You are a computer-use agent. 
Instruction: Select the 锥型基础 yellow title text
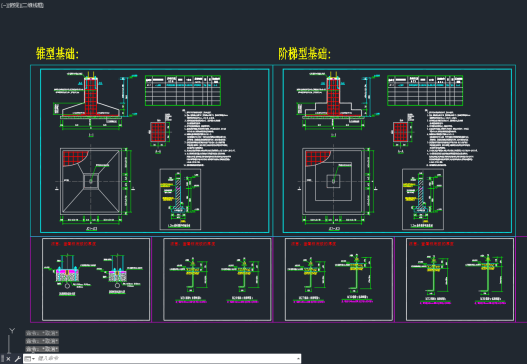coord(57,53)
